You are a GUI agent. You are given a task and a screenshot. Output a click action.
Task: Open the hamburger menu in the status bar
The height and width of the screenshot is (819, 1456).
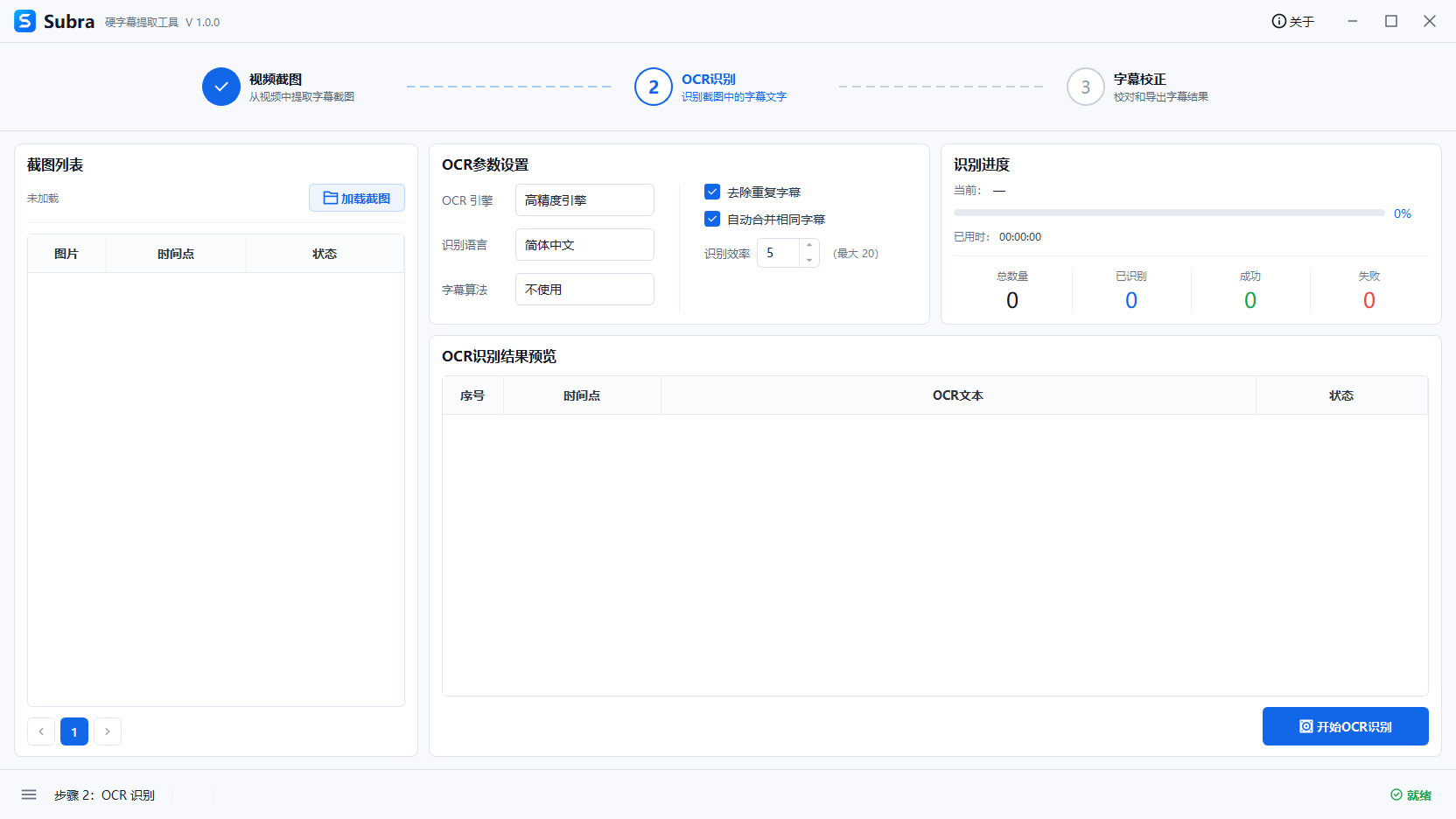[x=29, y=794]
